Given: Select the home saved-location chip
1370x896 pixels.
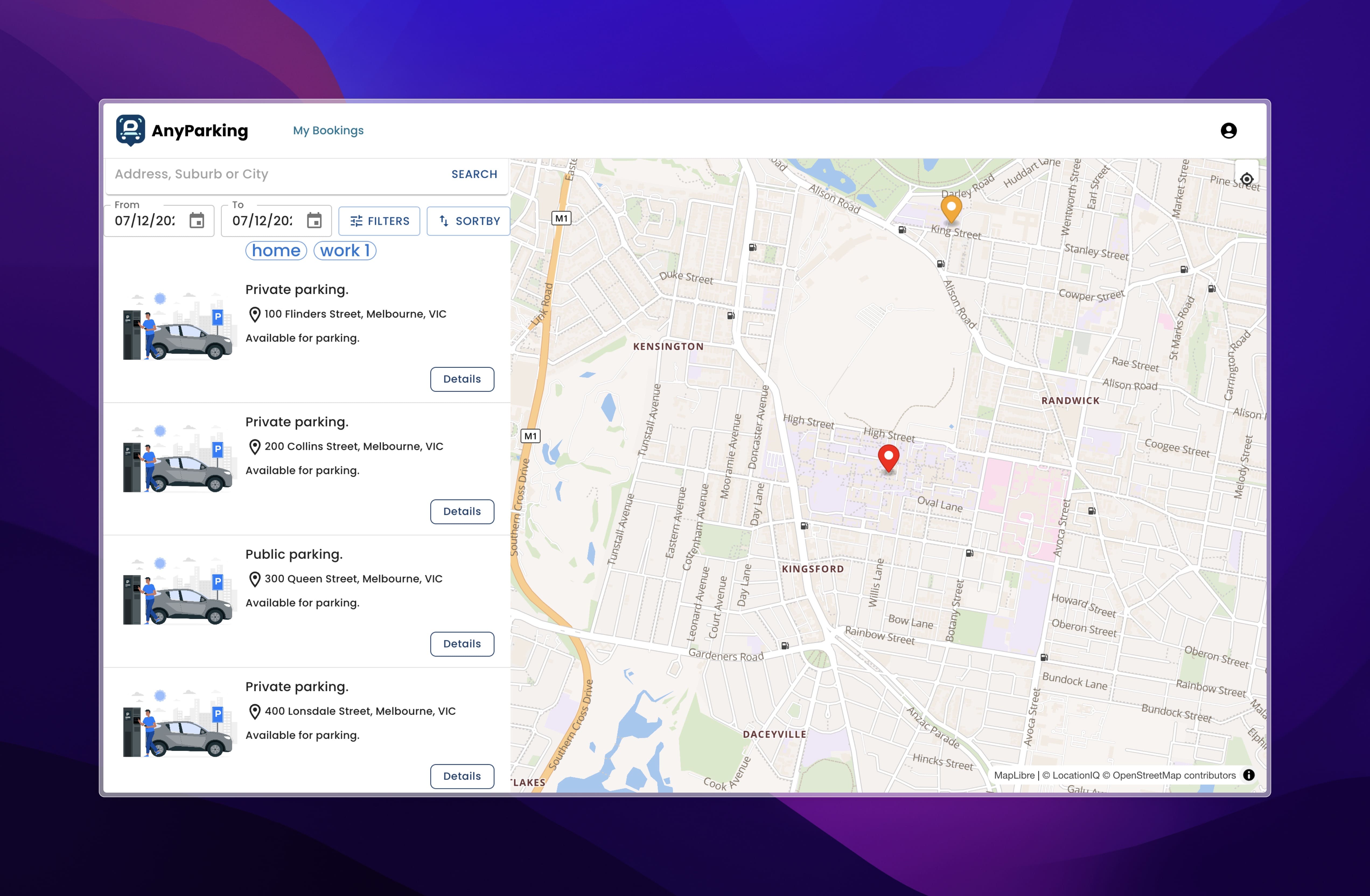Looking at the screenshot, I should 276,250.
